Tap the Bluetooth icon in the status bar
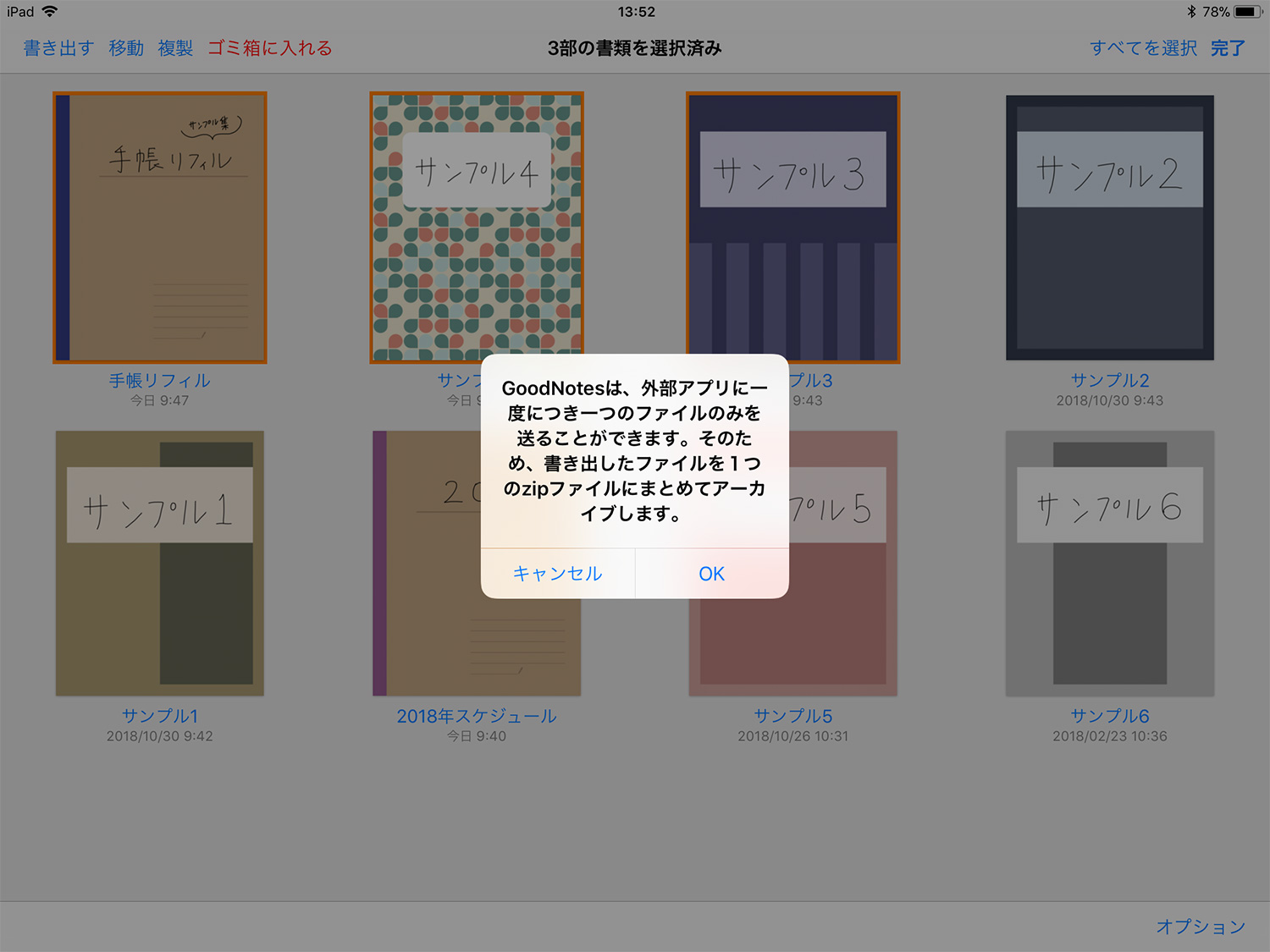Screen dimensions: 1270x952 pos(1191,11)
